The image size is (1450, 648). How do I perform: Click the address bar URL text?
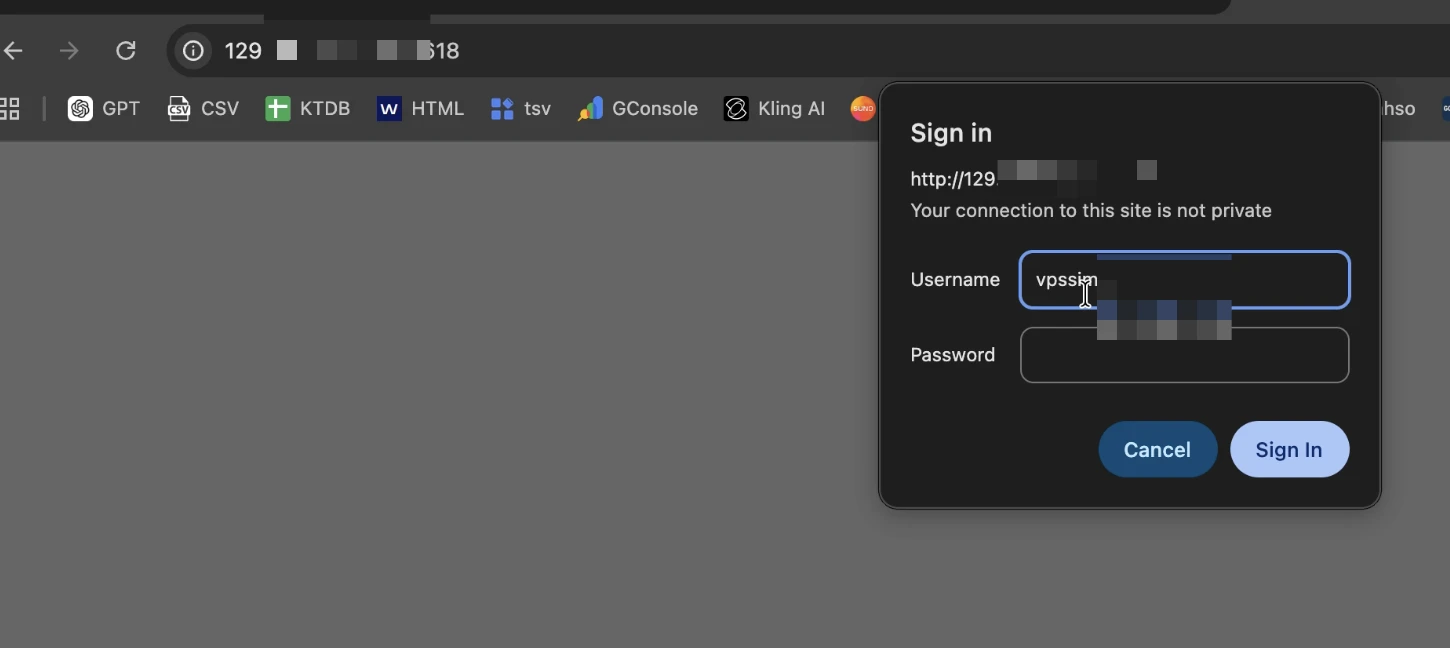pos(342,51)
